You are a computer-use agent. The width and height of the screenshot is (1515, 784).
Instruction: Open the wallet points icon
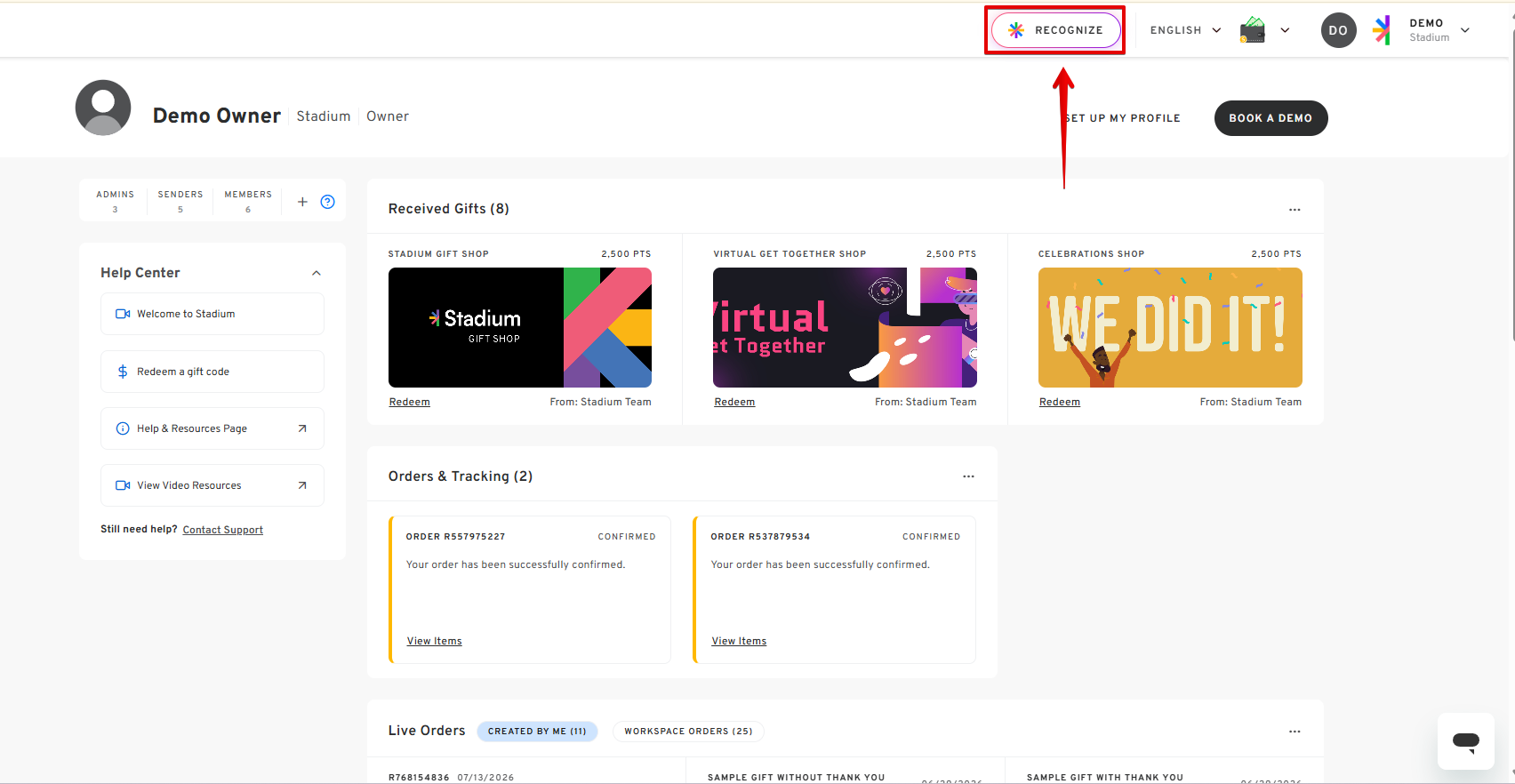(x=1253, y=30)
